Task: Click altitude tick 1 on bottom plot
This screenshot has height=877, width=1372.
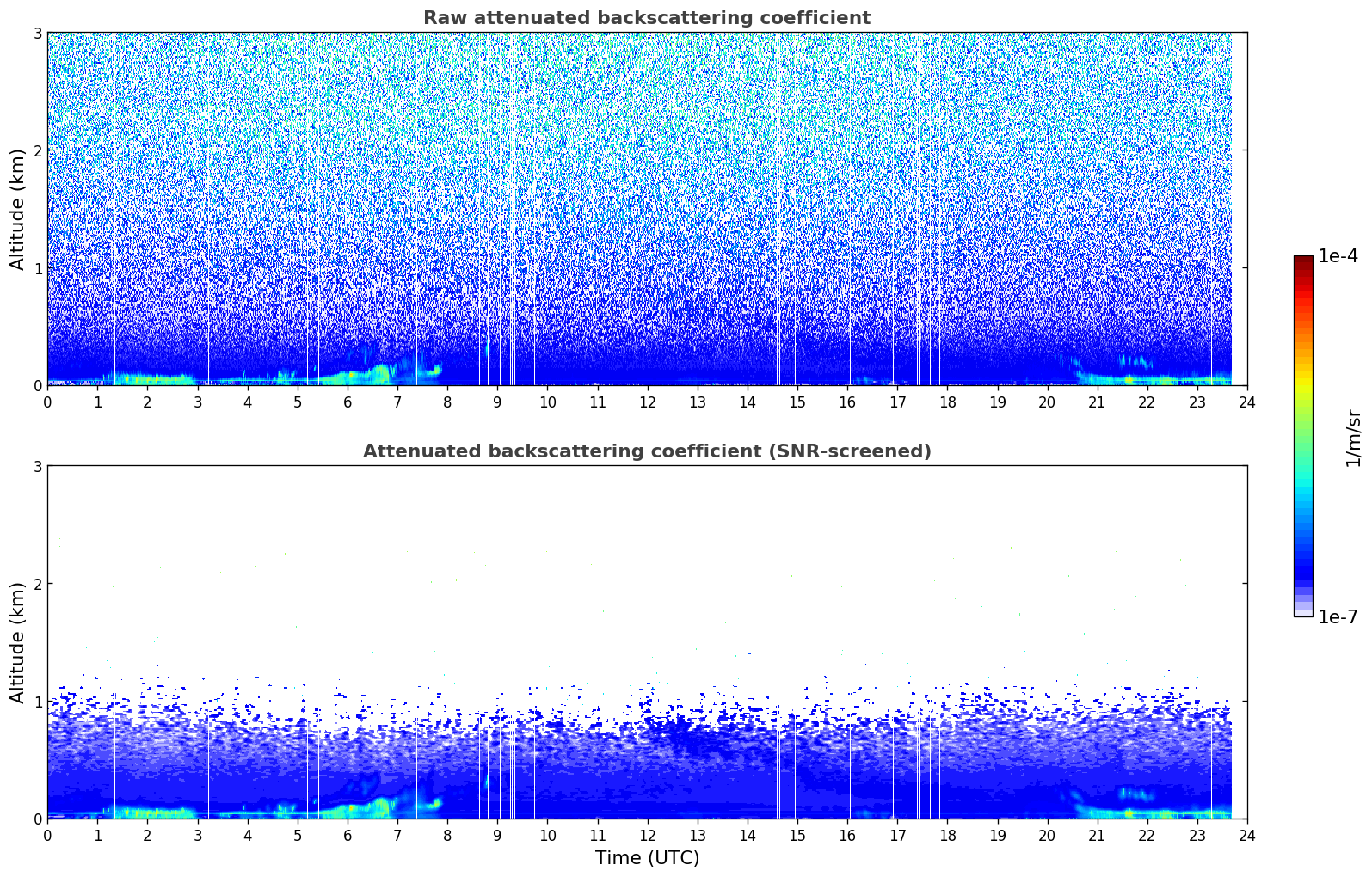Action: pyautogui.click(x=37, y=702)
